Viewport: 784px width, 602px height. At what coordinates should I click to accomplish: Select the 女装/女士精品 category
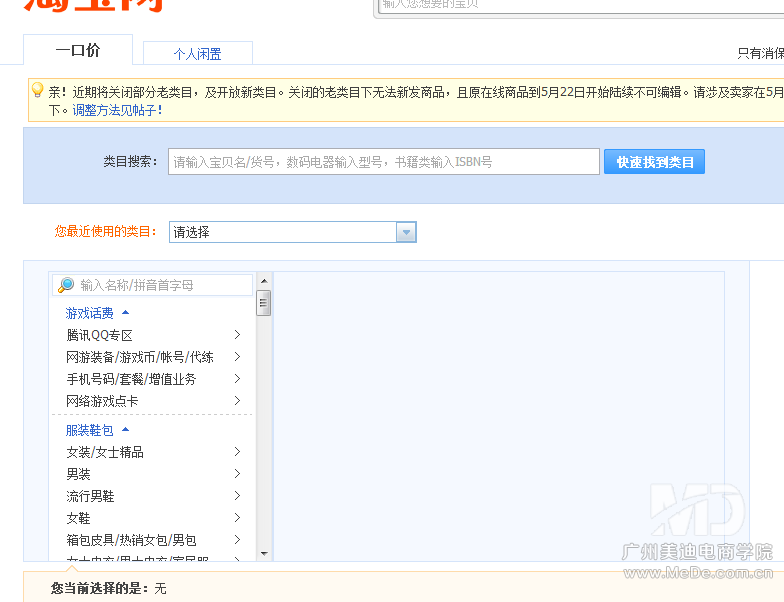click(105, 452)
